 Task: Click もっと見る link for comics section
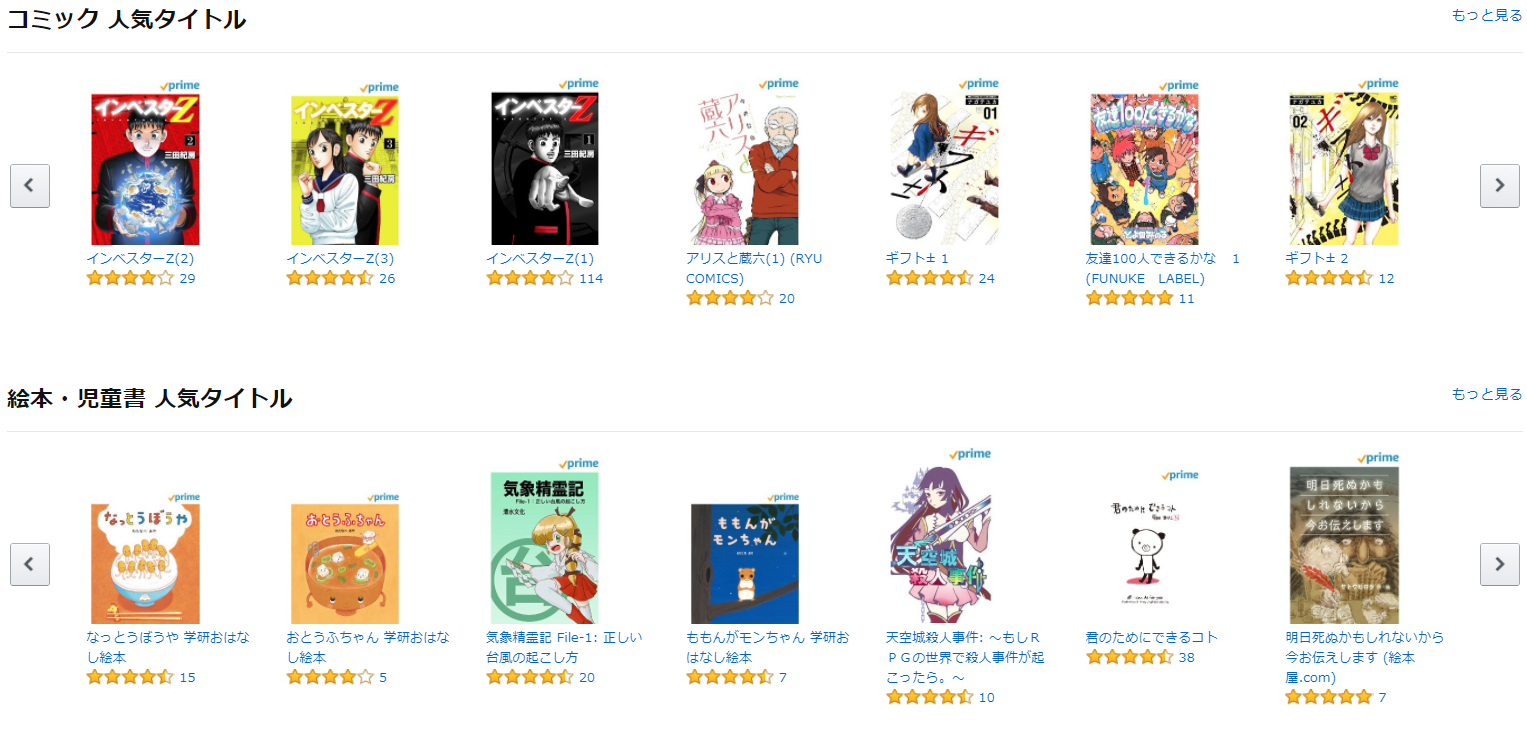[x=1487, y=15]
